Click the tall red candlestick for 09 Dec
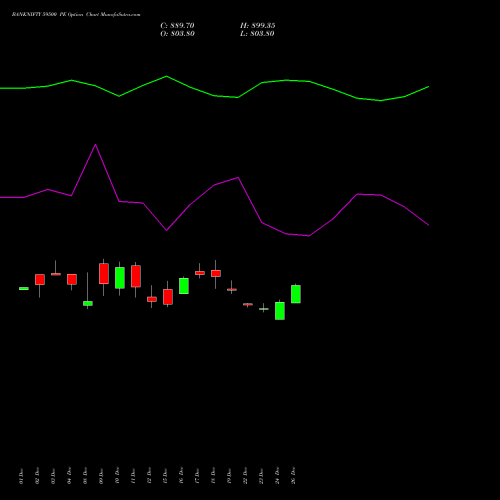 104,274
